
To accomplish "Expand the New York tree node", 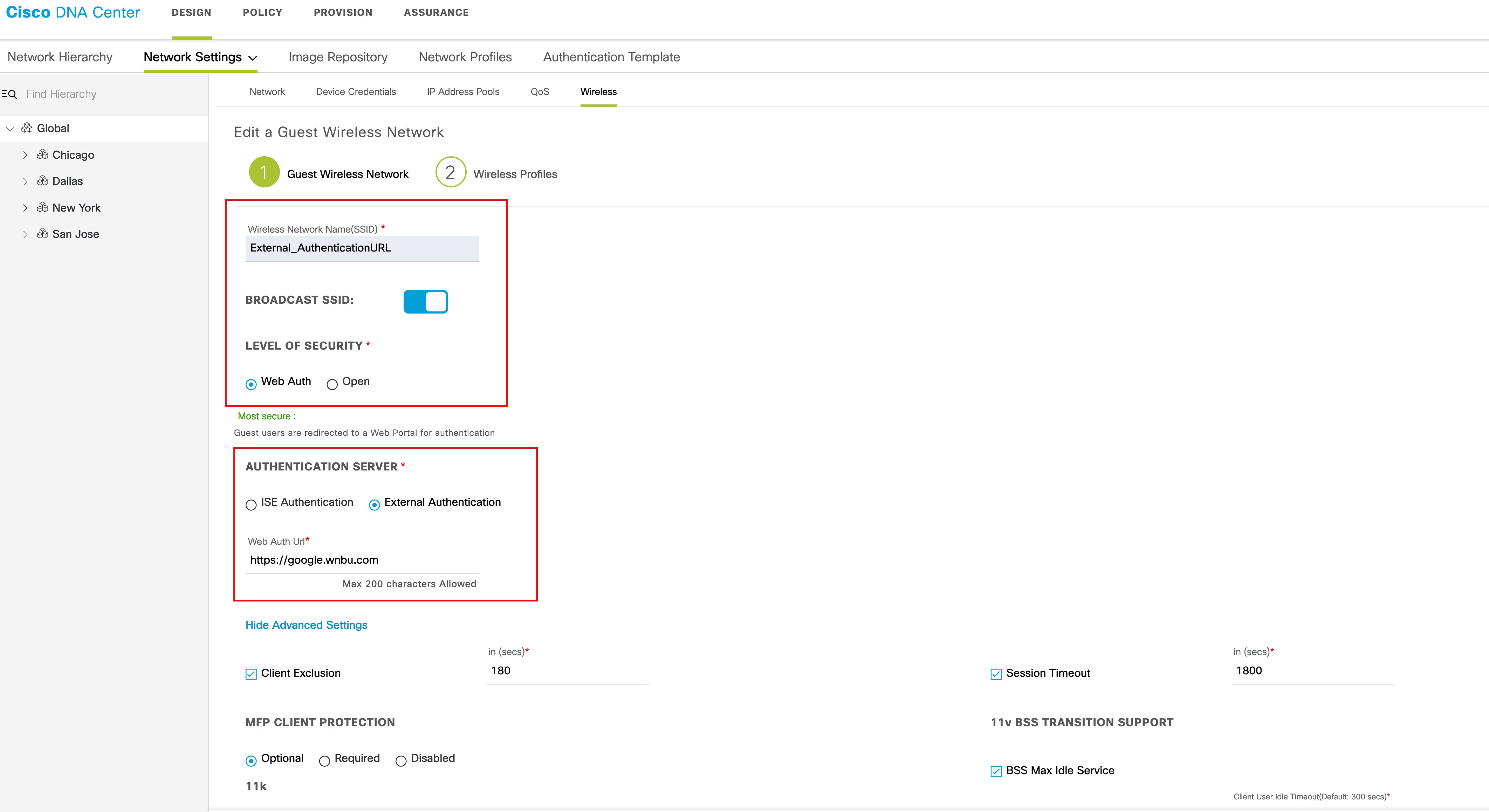I will pyautogui.click(x=25, y=207).
